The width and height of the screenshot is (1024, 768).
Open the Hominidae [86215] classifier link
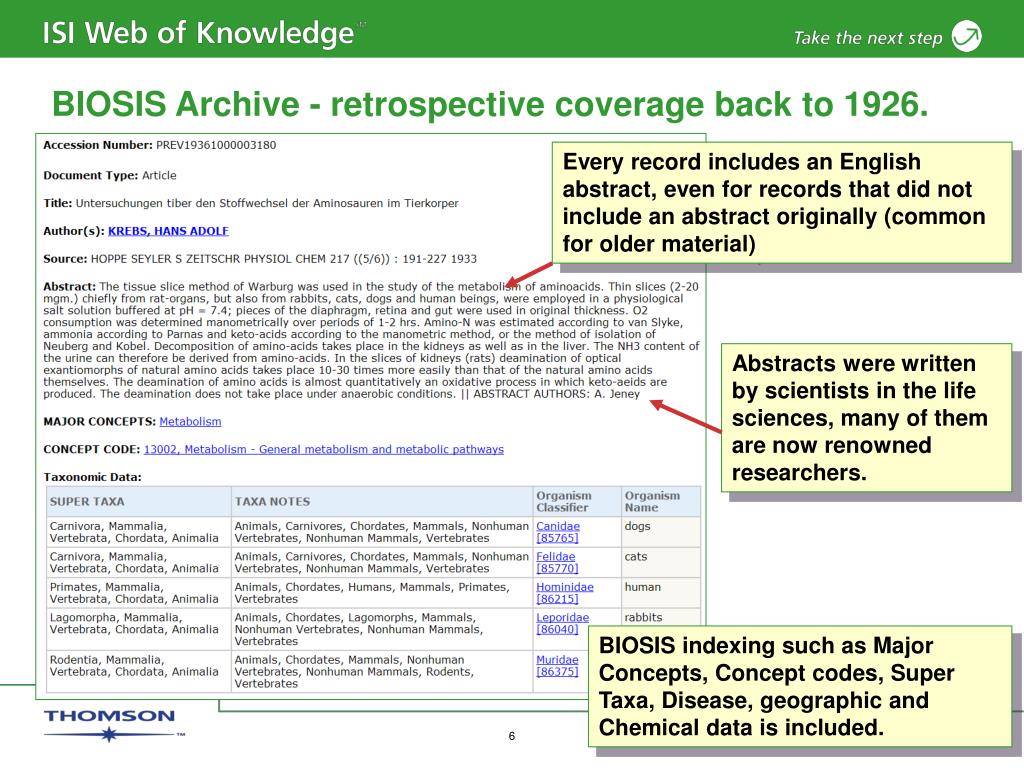(565, 593)
